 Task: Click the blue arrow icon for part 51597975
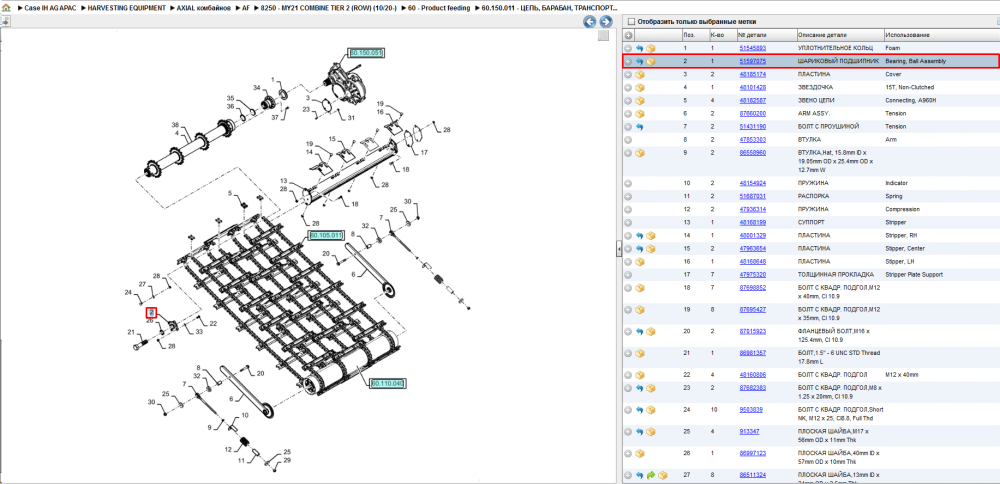tap(640, 62)
